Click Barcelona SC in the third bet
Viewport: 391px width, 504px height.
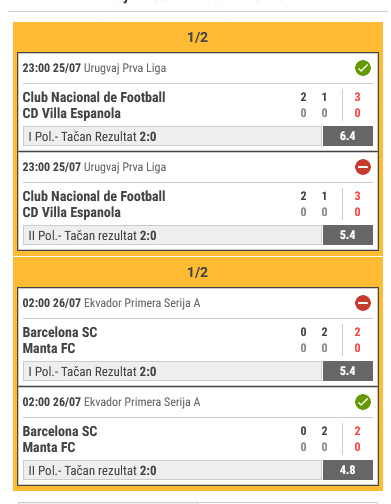[60, 332]
